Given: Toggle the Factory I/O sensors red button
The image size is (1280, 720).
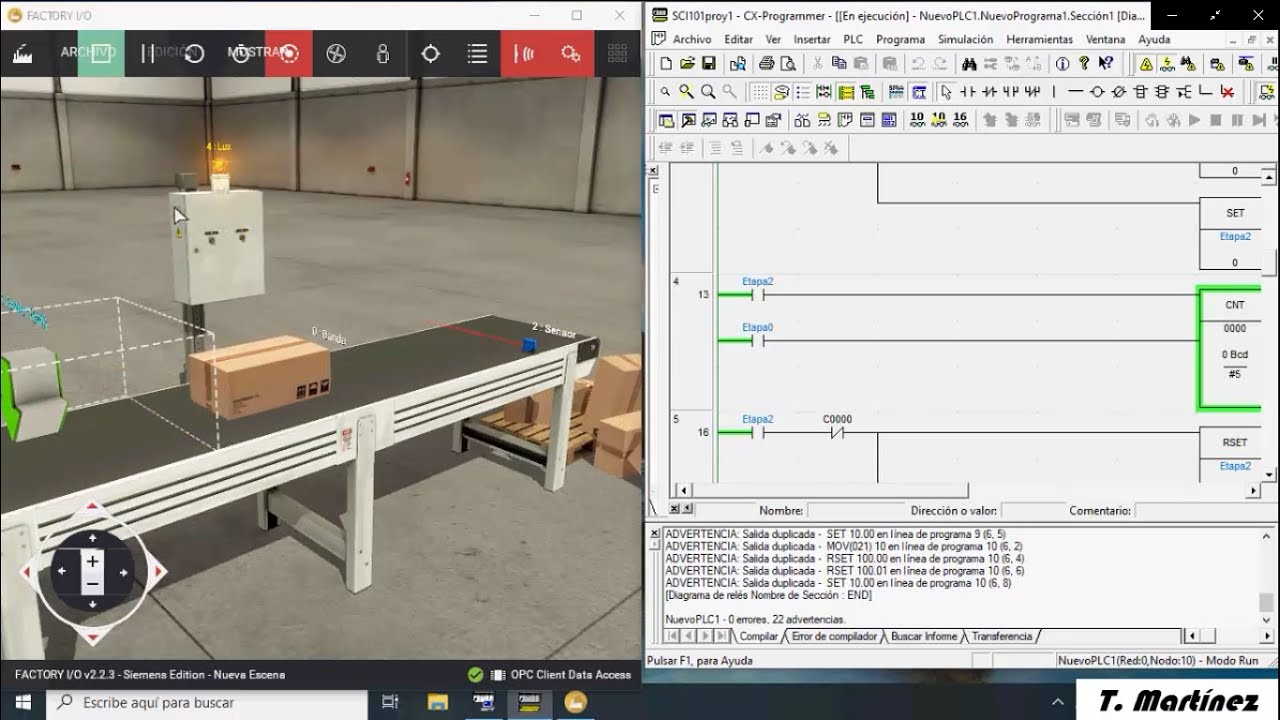Looking at the screenshot, I should pyautogui.click(x=524, y=54).
